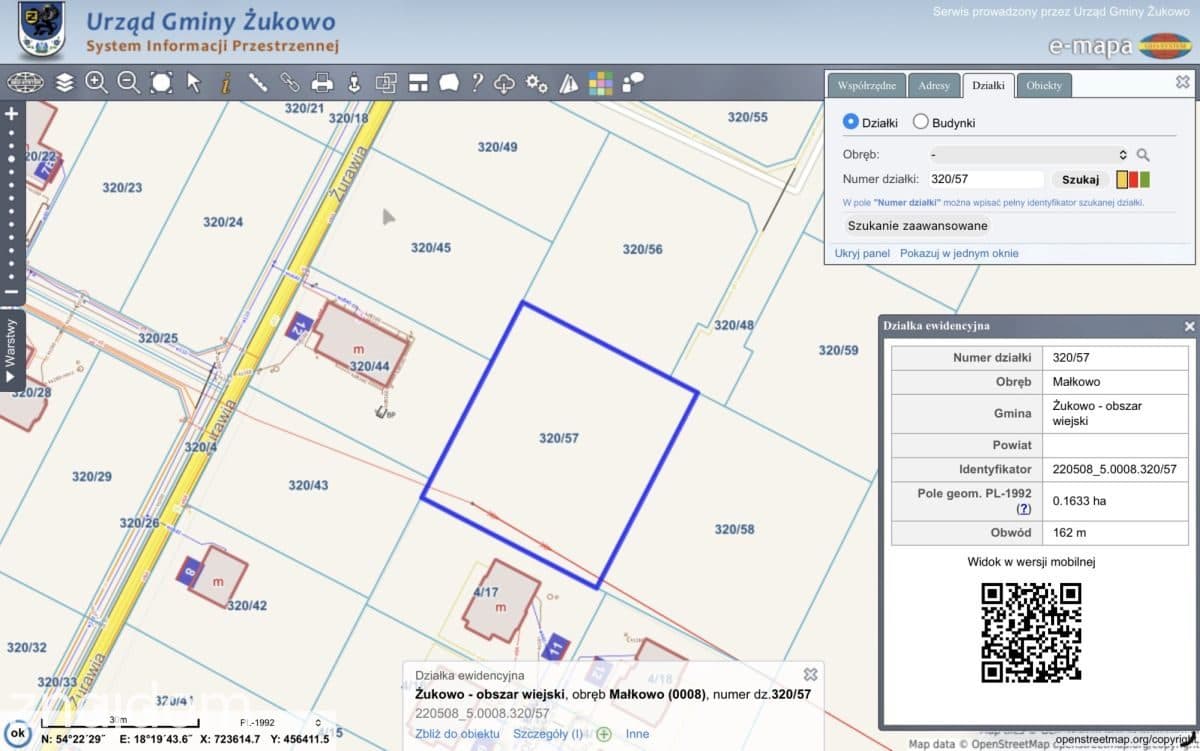Click the globe map icon in toolbar
Viewport: 1200px width, 751px height.
pyautogui.click(x=25, y=83)
